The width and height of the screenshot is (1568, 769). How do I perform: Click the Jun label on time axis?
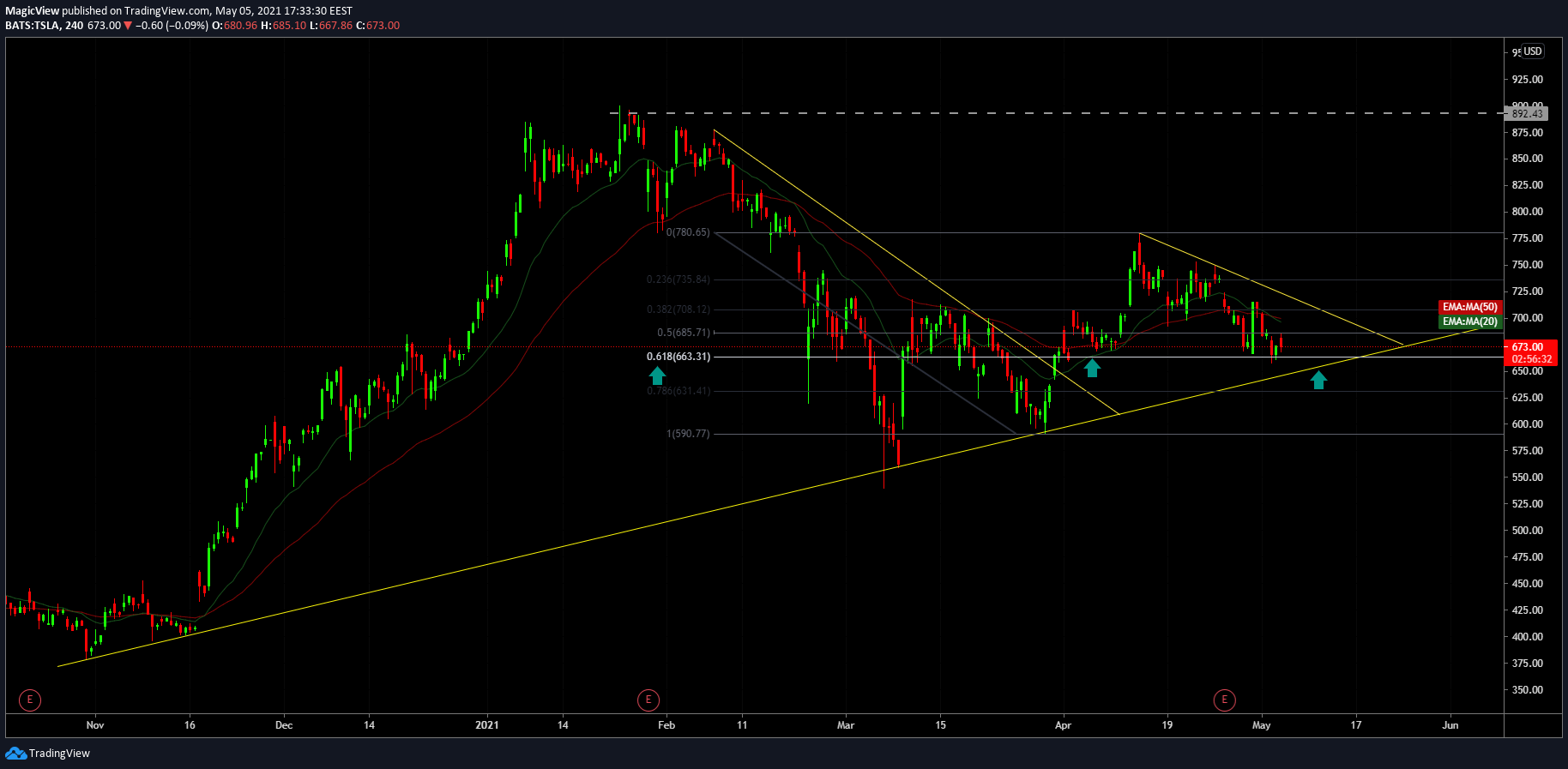tap(1450, 725)
